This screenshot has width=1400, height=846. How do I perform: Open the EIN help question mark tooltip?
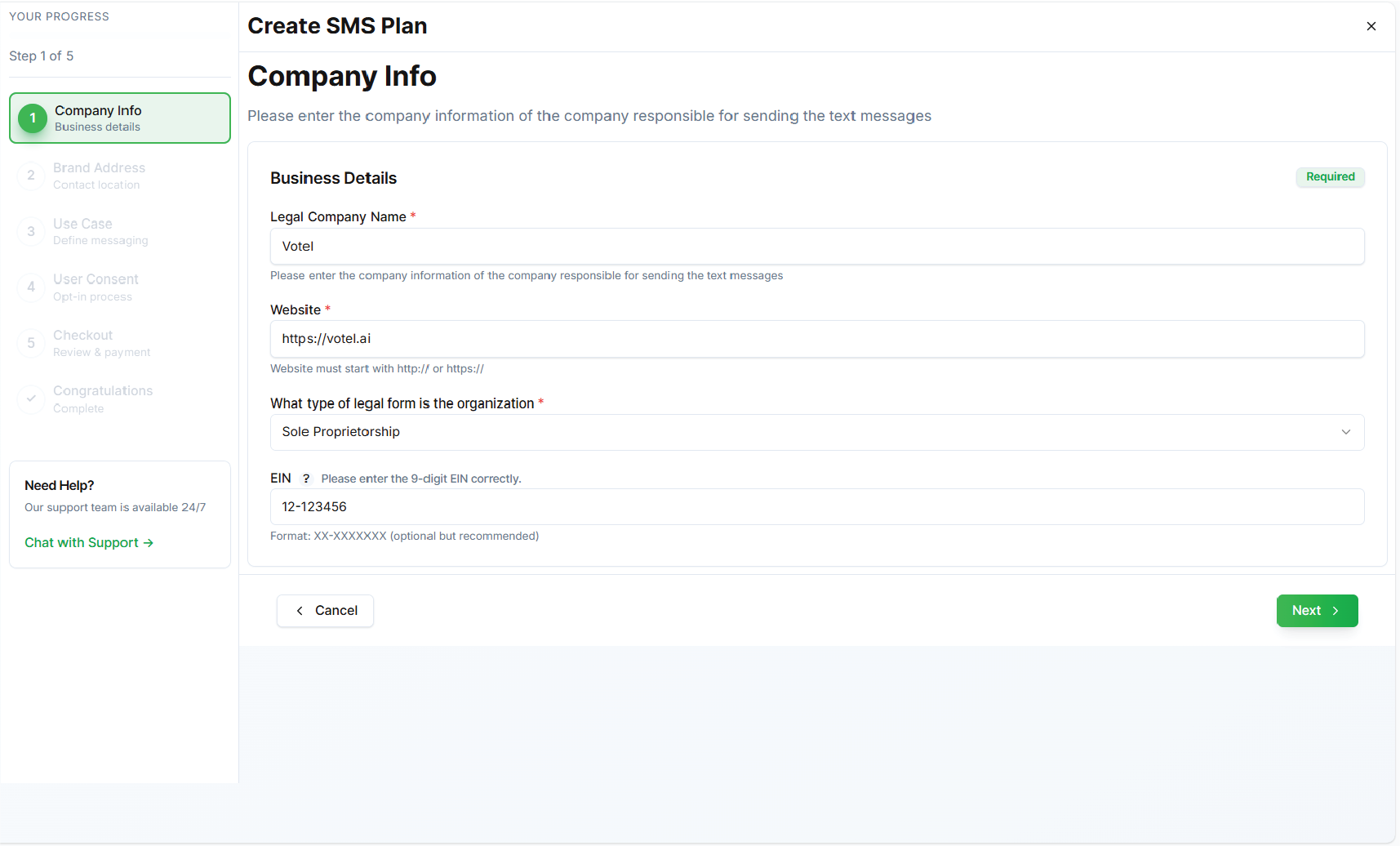306,479
